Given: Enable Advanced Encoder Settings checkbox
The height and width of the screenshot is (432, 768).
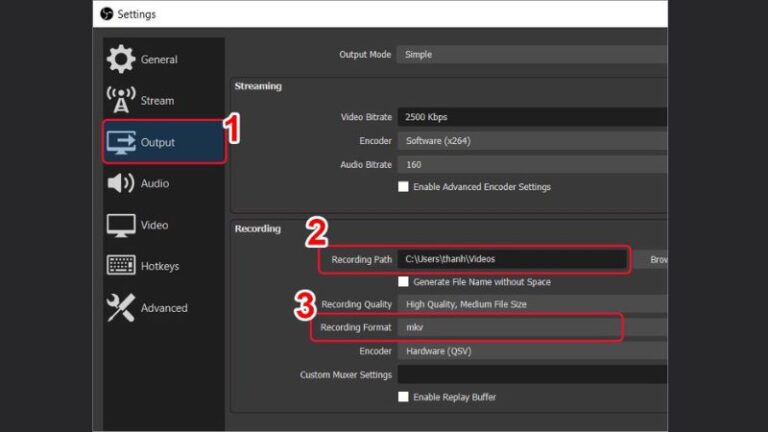Looking at the screenshot, I should point(404,187).
